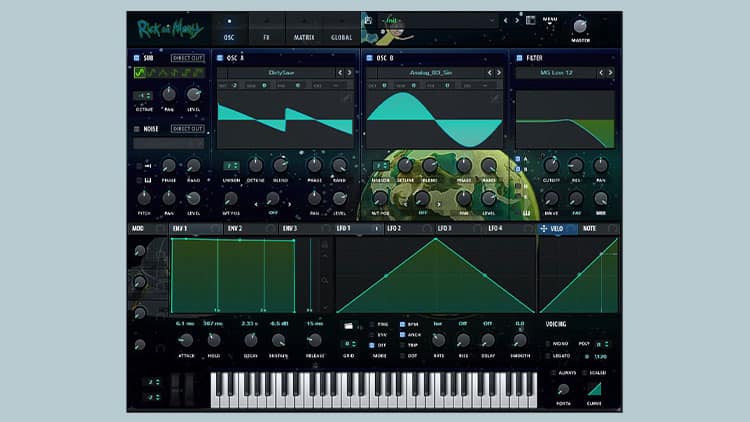
Task: Enable MONO voicing checkbox
Action: [x=548, y=344]
